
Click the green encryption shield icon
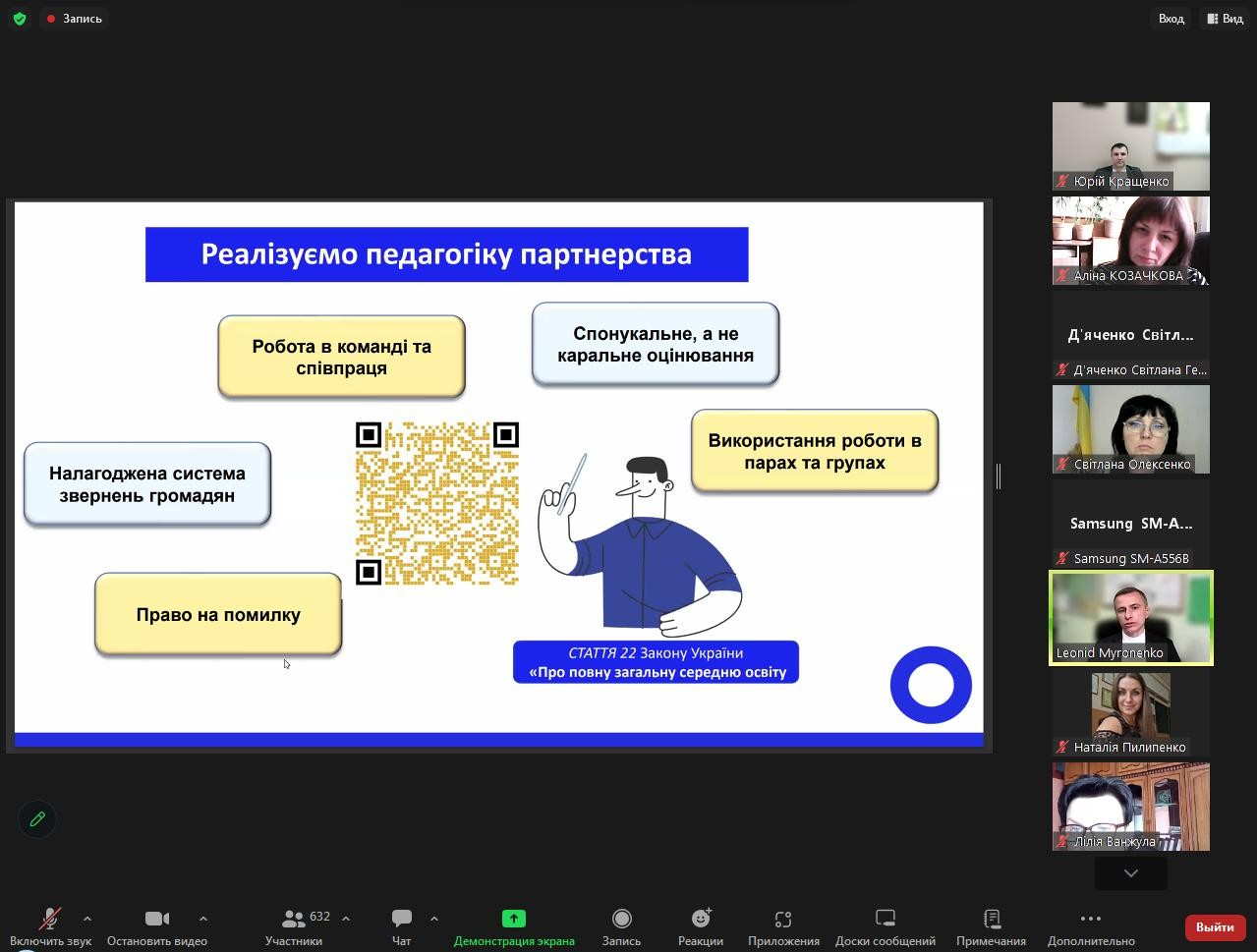coord(20,19)
